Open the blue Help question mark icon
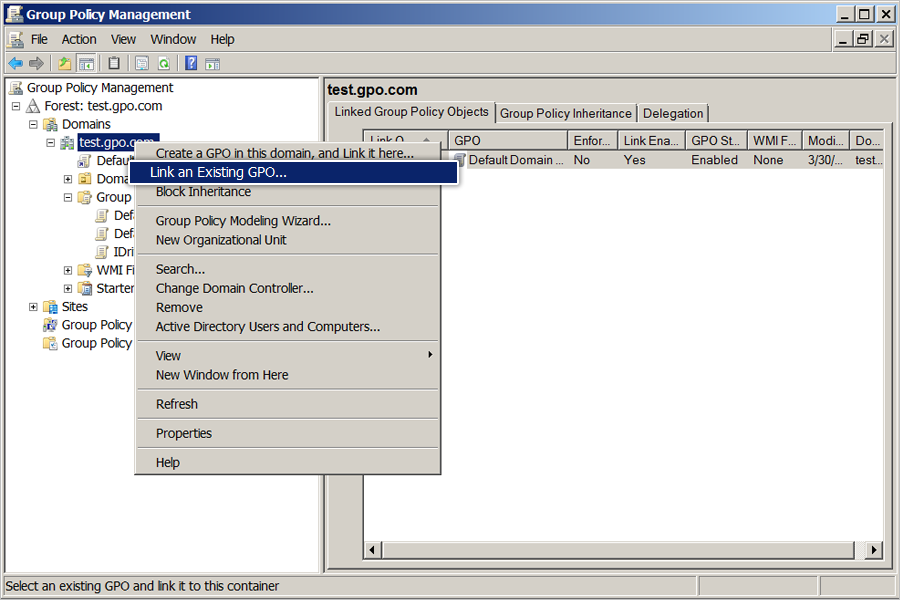The image size is (900, 600). tap(191, 63)
